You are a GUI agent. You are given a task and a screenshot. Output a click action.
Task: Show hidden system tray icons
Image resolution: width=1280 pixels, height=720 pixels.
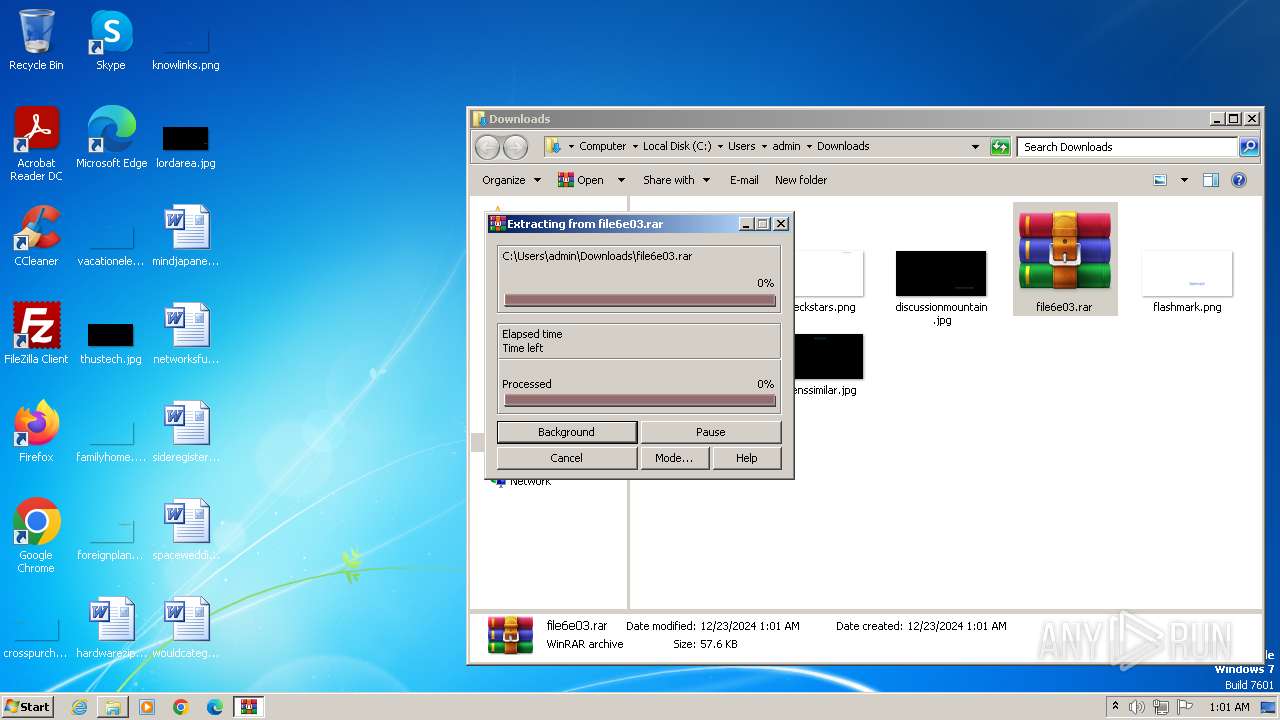[x=1116, y=707]
